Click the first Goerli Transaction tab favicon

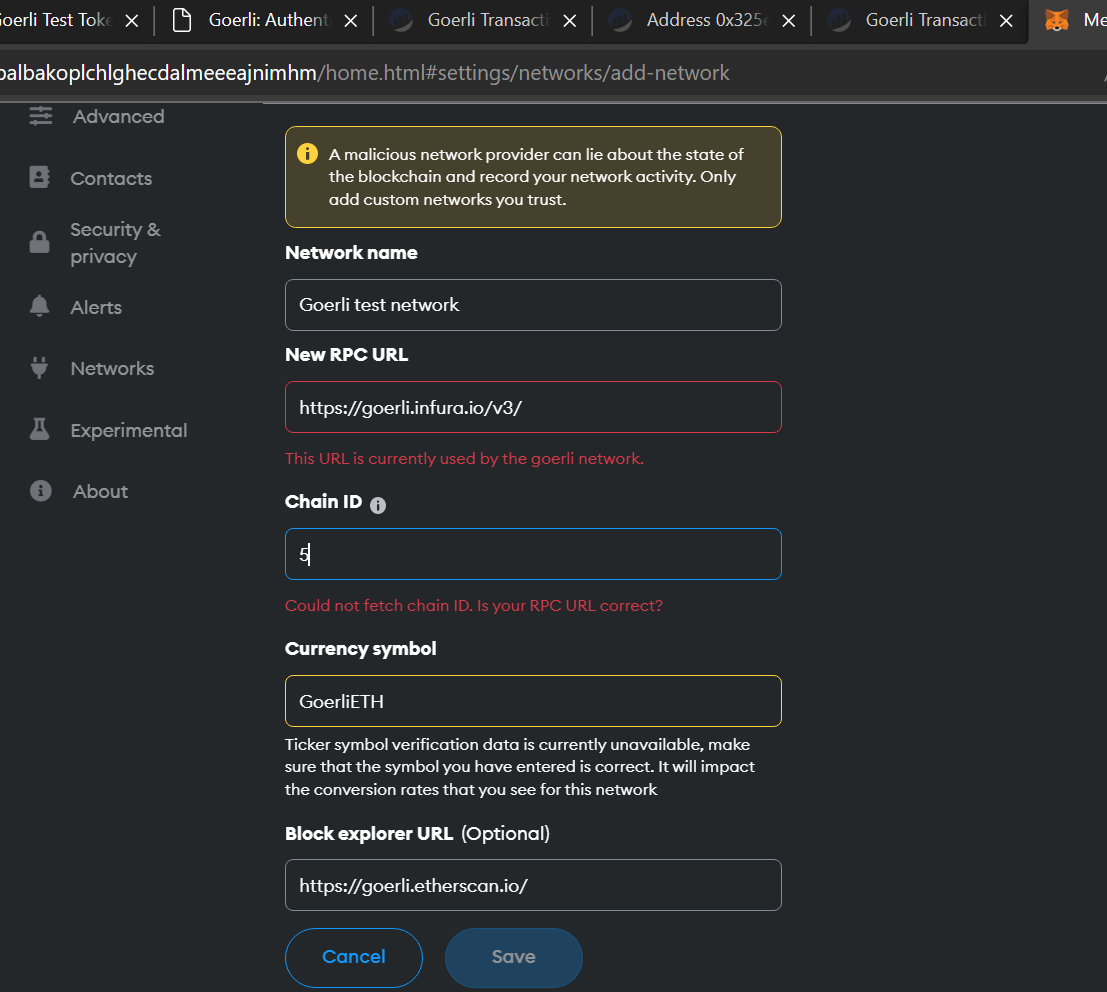[402, 20]
